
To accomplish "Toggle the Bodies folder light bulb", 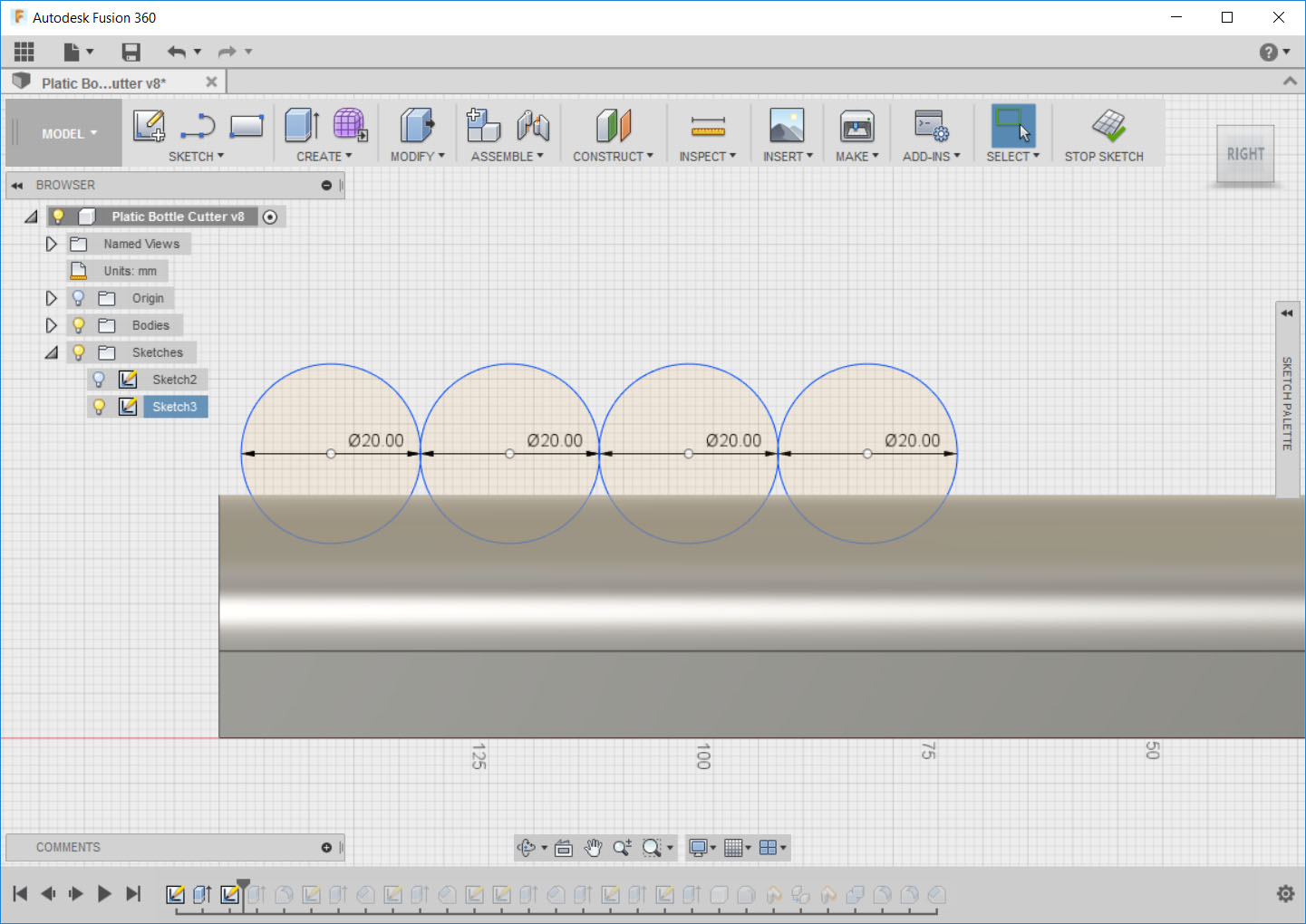I will tap(78, 324).
